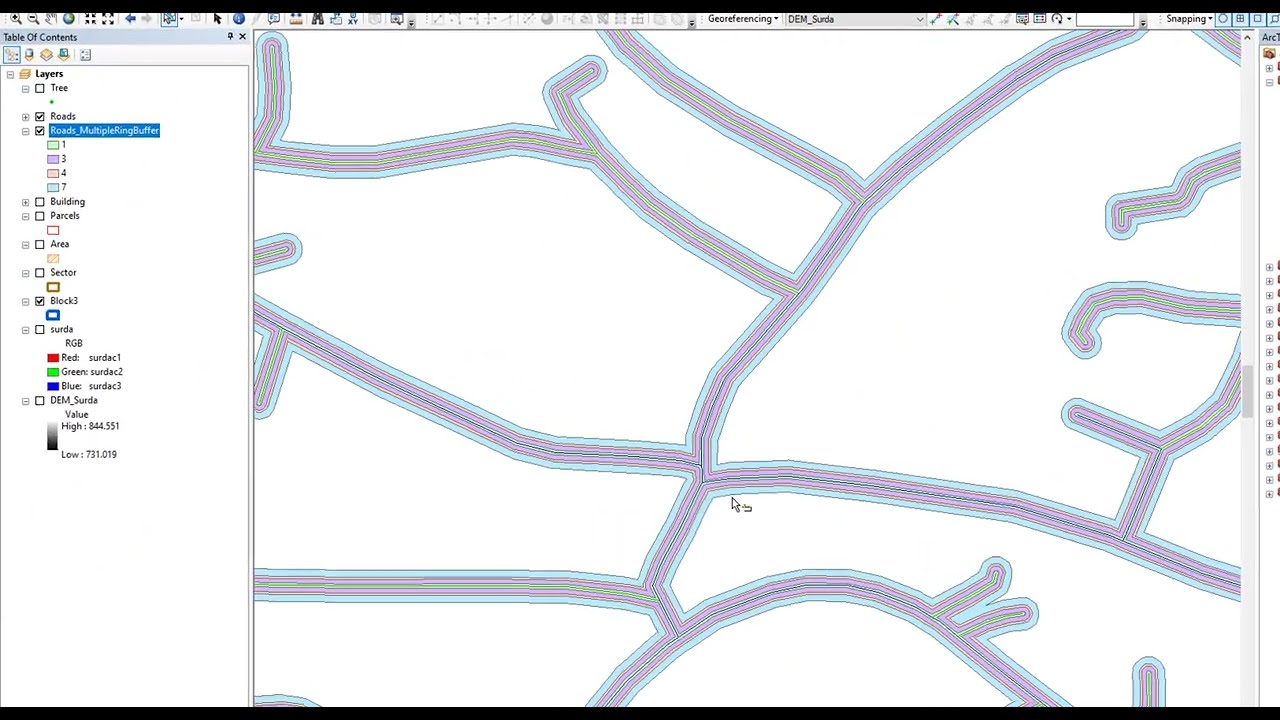The height and width of the screenshot is (720, 1280).
Task: Open the Georeferencing dropdown menu
Action: [x=743, y=19]
